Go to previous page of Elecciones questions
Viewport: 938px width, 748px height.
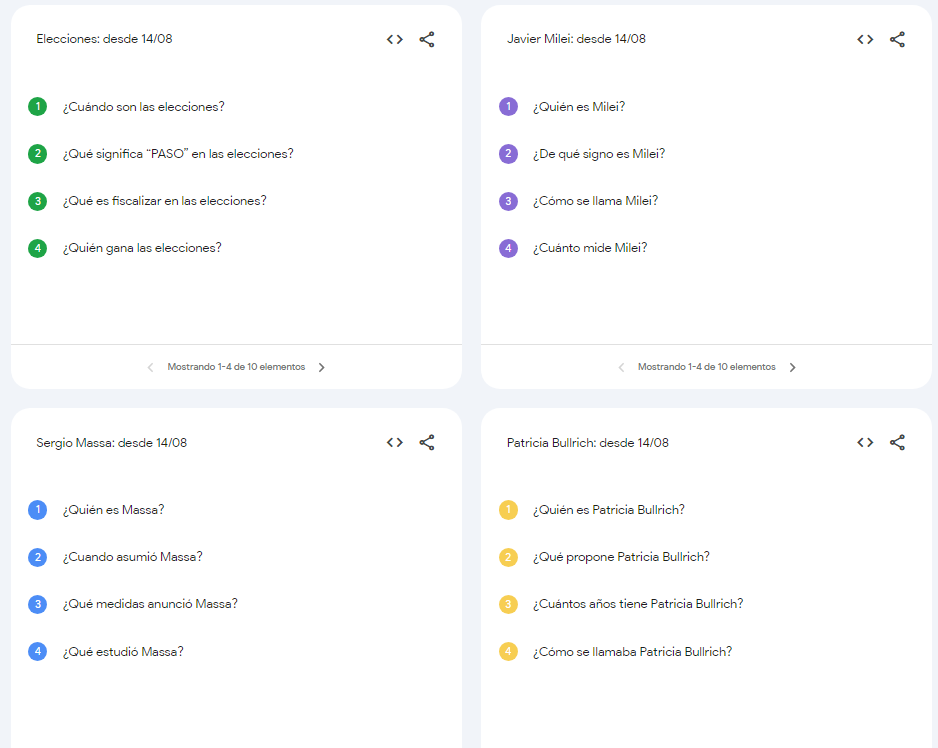150,367
